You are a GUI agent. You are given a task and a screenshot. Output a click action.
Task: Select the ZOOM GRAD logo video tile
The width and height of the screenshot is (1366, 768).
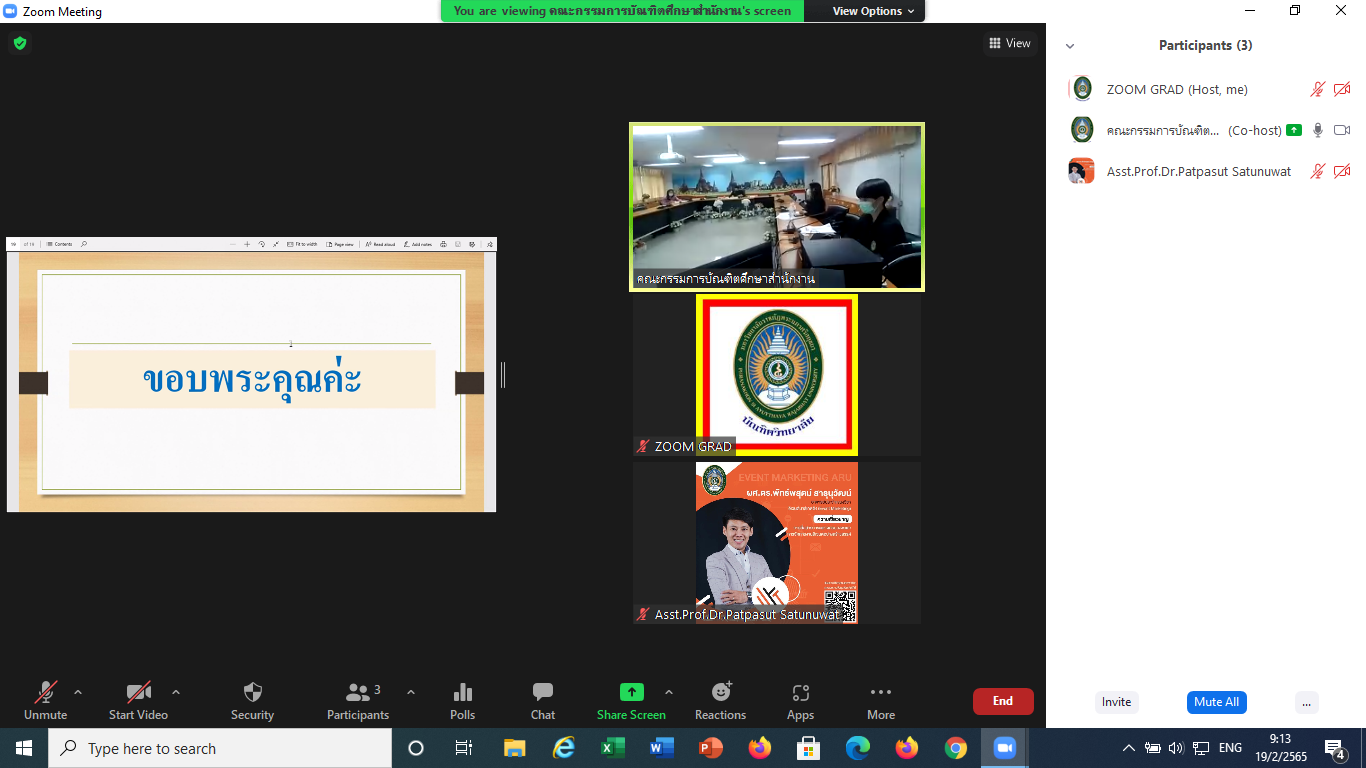point(777,375)
